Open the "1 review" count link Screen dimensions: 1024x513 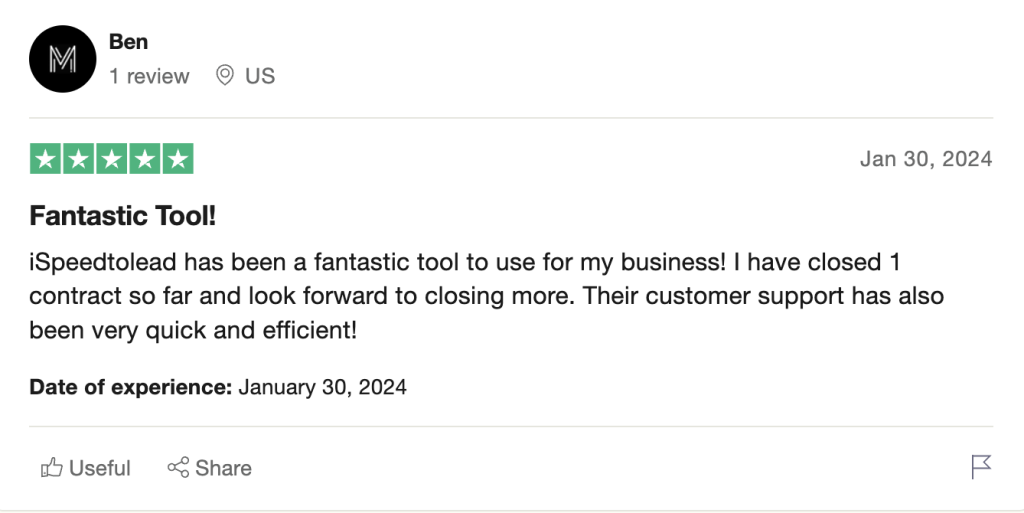pyautogui.click(x=149, y=76)
